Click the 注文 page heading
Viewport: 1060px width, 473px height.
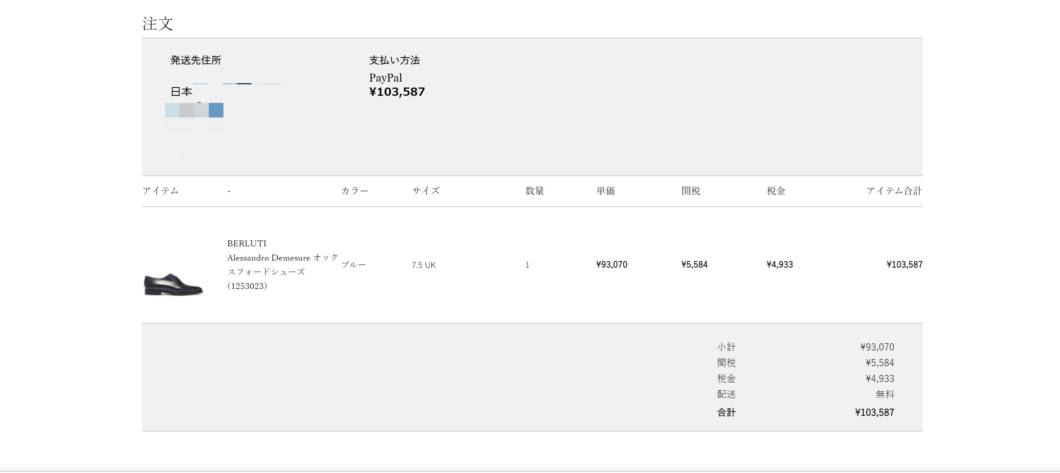[x=158, y=24]
